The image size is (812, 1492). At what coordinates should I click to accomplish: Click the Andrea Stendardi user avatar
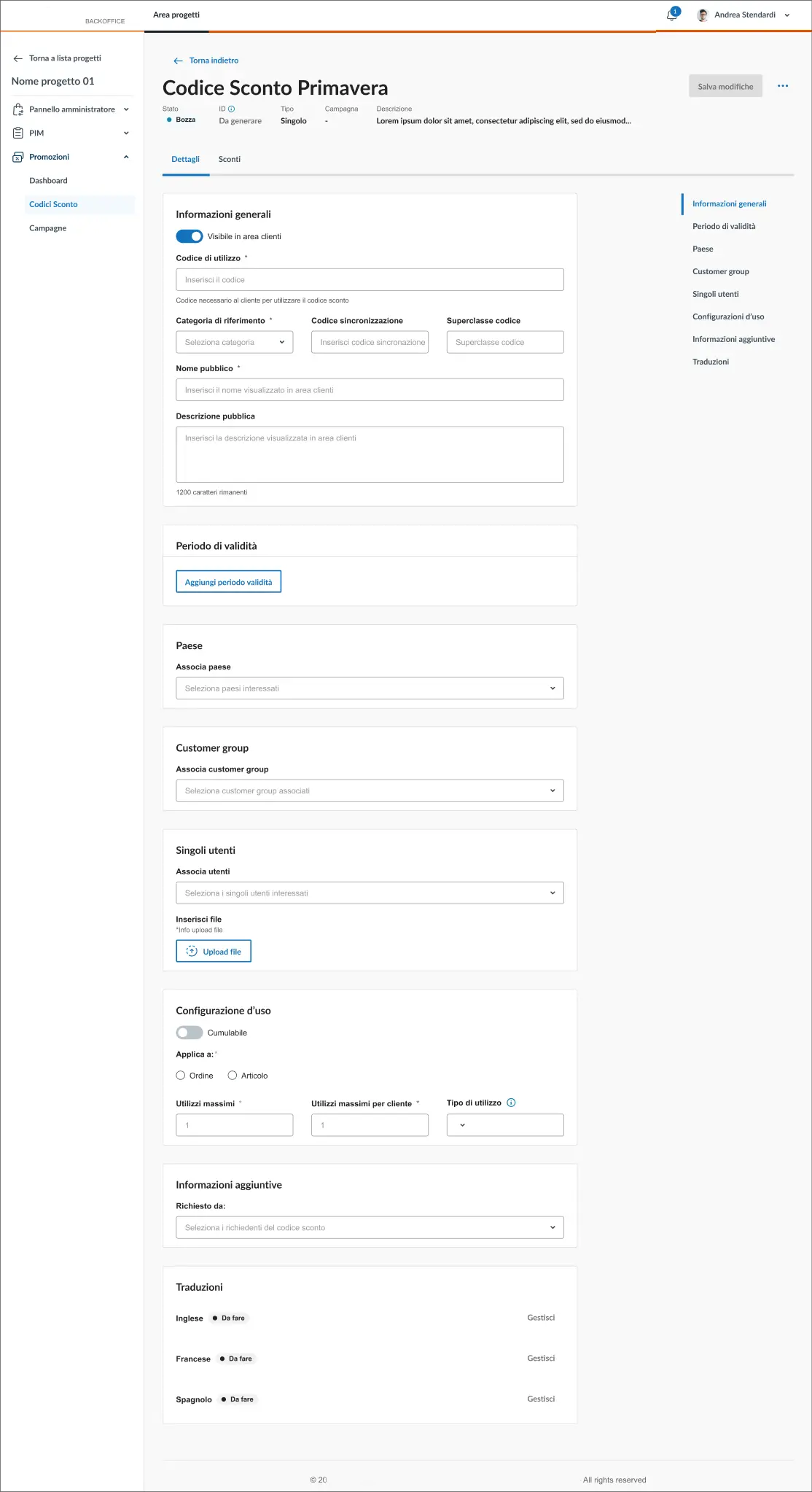(703, 15)
